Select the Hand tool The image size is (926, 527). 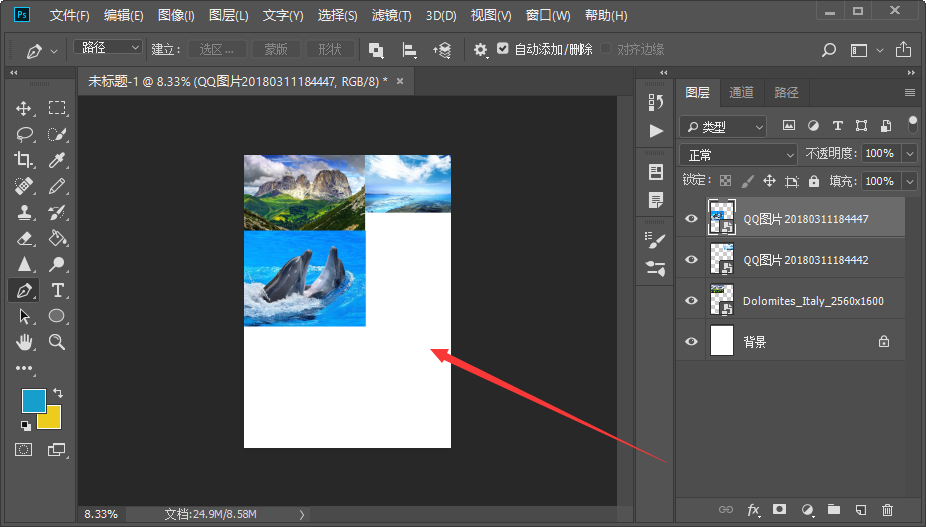[x=24, y=342]
